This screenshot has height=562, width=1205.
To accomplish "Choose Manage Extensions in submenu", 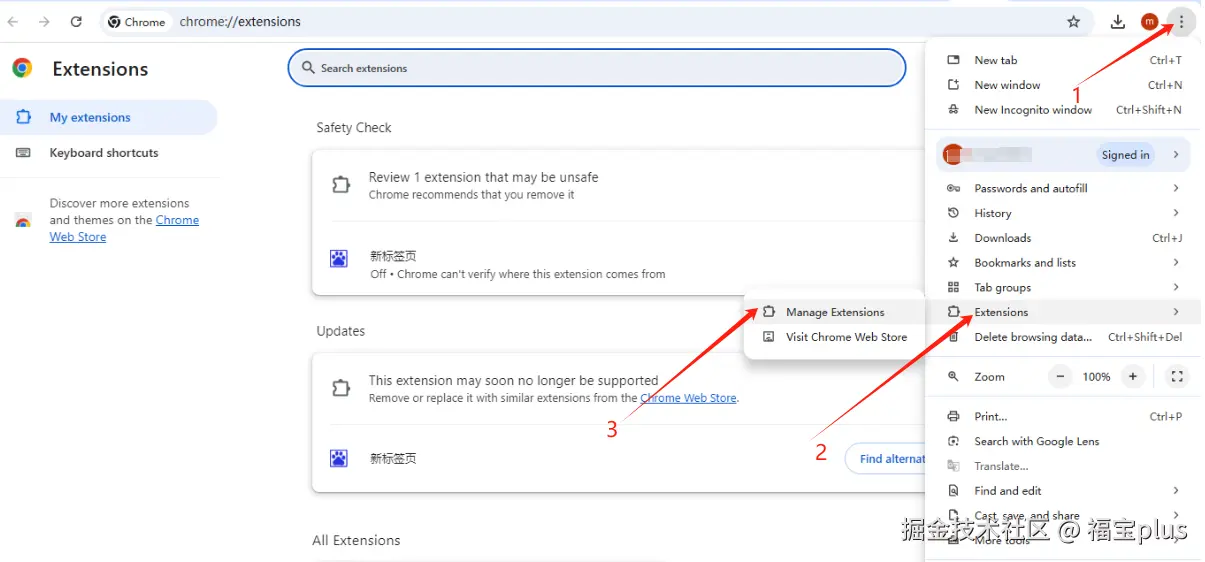I will pos(834,312).
